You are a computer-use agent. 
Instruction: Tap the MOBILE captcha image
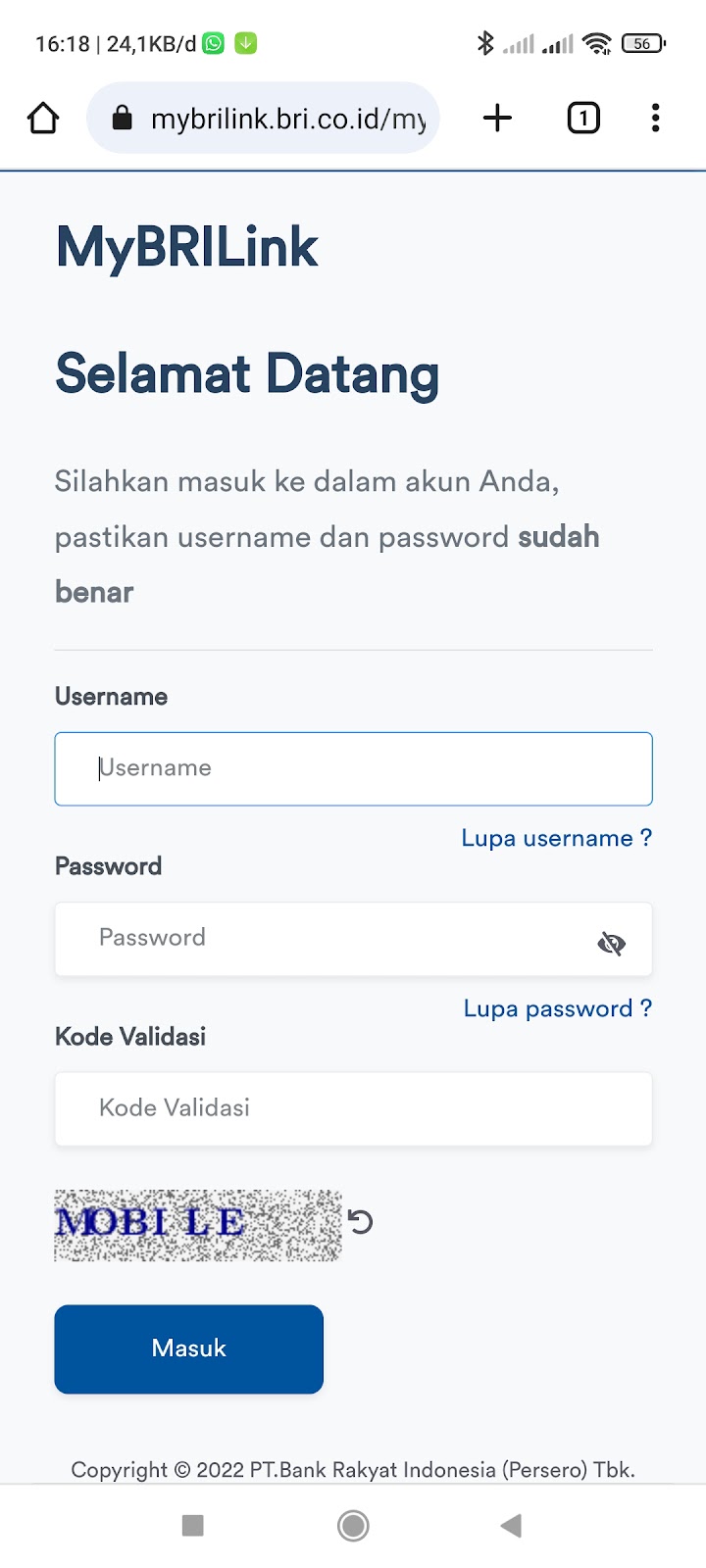pos(198,1225)
